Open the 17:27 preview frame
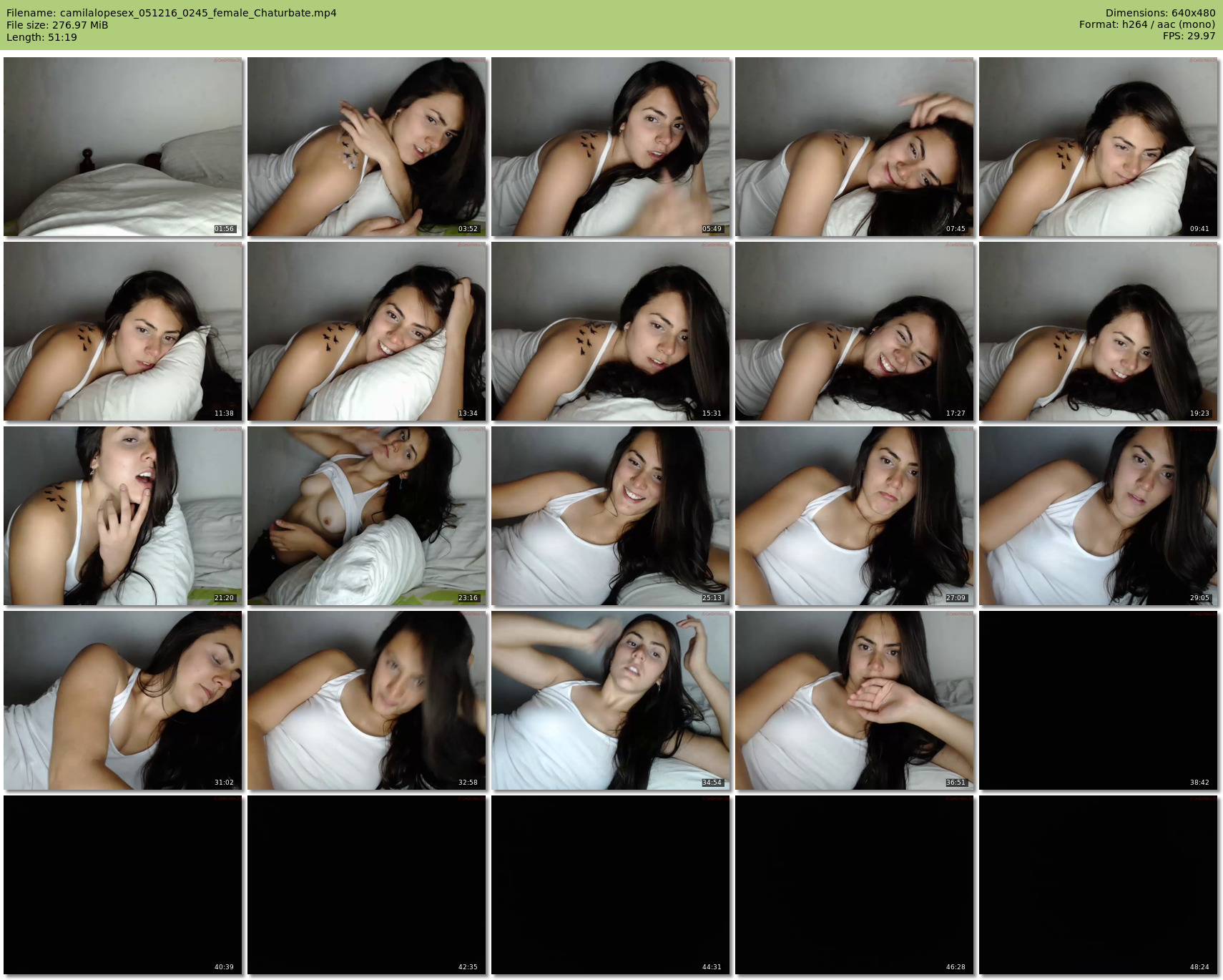Image resolution: width=1223 pixels, height=980 pixels. 855,331
